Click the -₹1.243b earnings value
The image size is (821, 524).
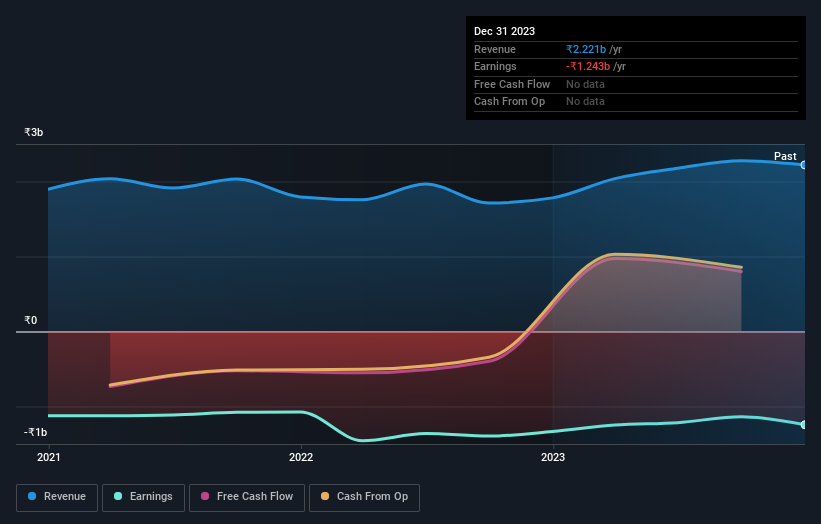[587, 66]
